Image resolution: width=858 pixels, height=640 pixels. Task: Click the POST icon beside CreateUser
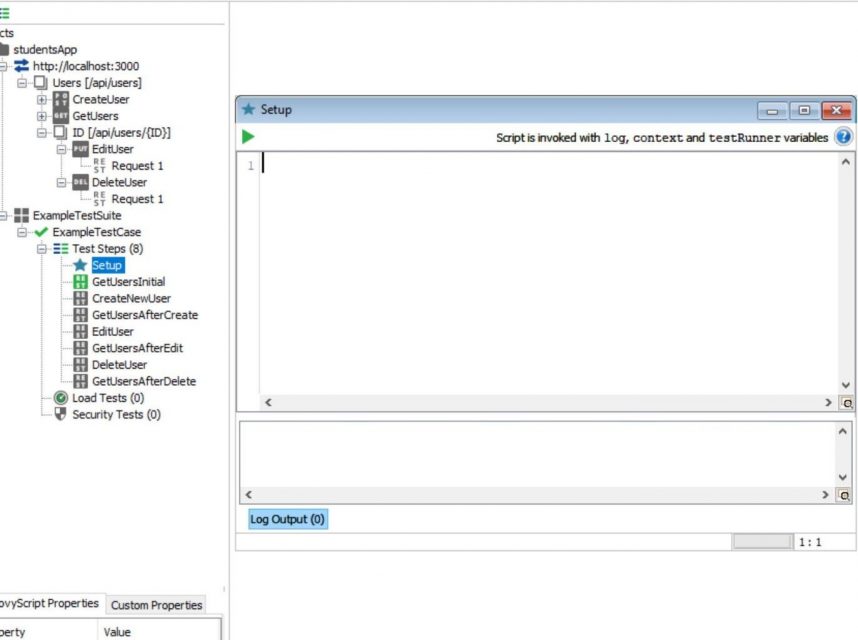(59, 99)
